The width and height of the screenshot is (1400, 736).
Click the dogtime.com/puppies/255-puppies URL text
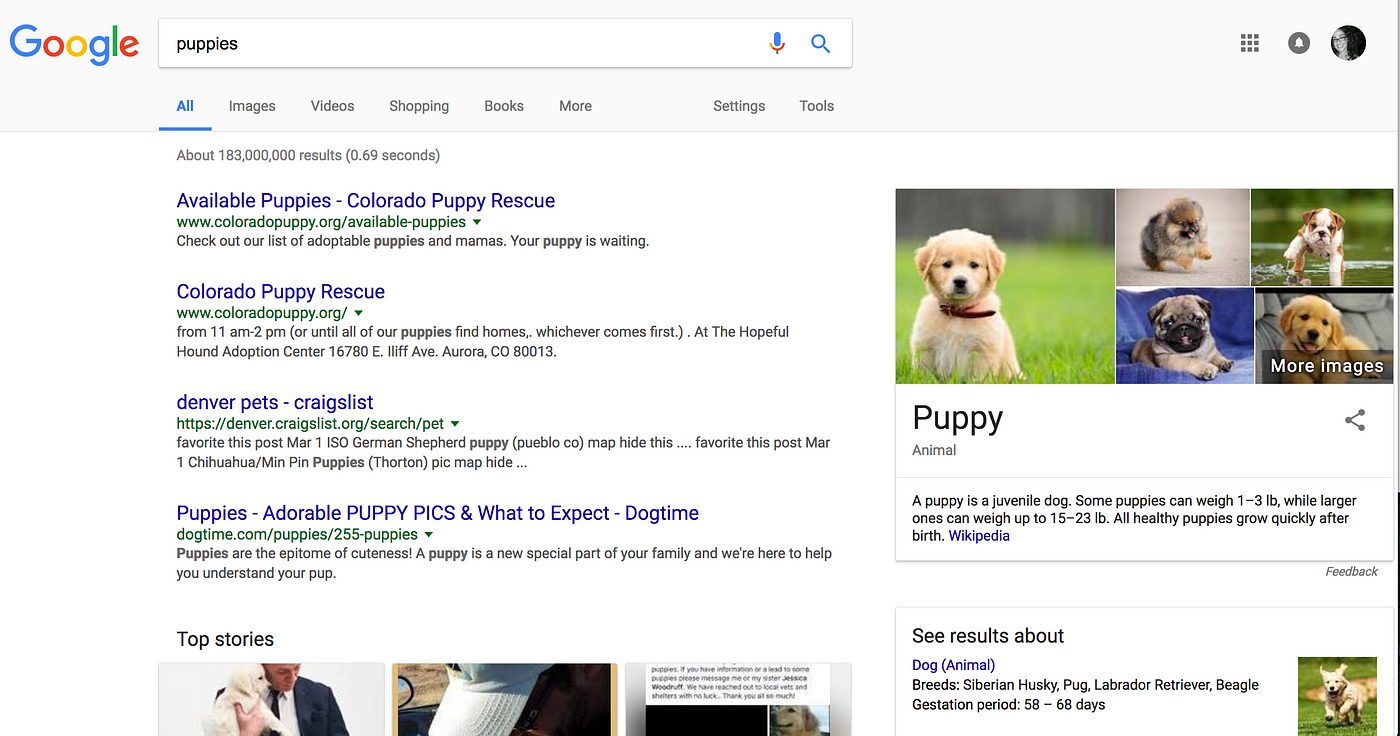pos(297,535)
